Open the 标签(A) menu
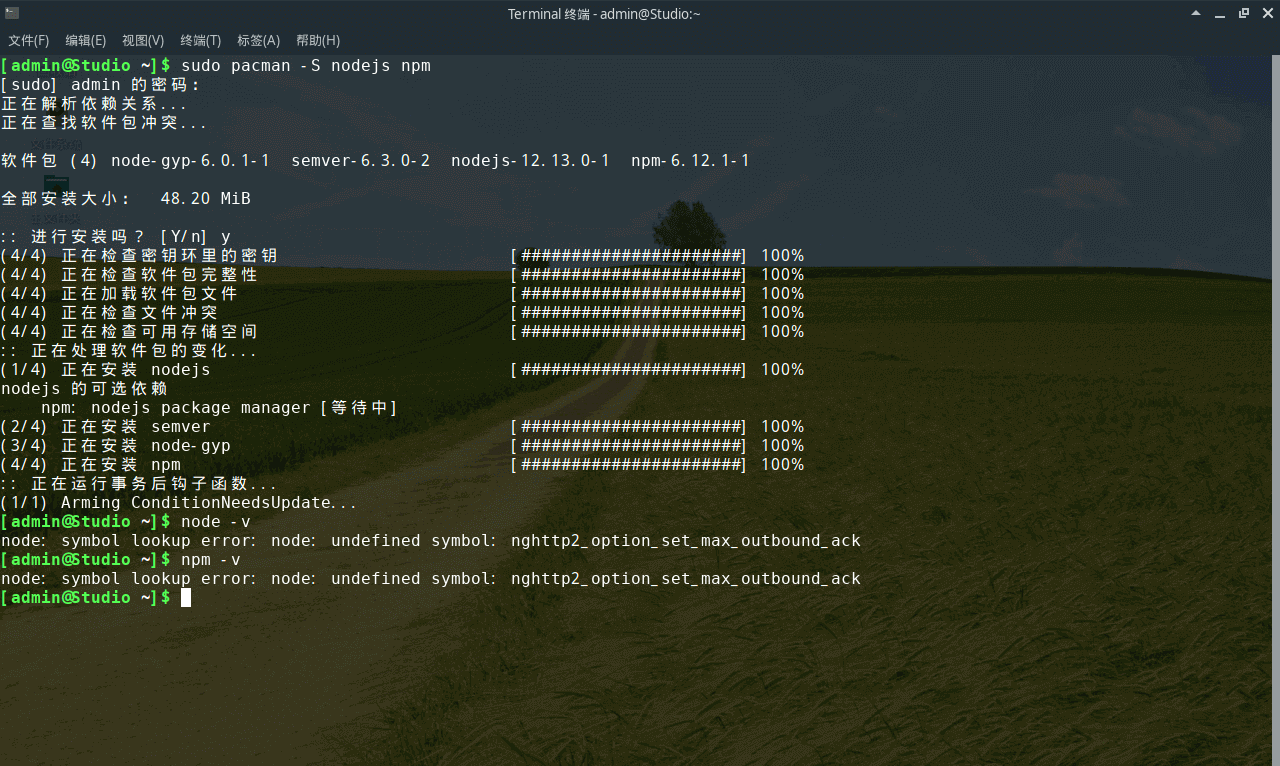Viewport: 1280px width, 766px height. click(257, 40)
